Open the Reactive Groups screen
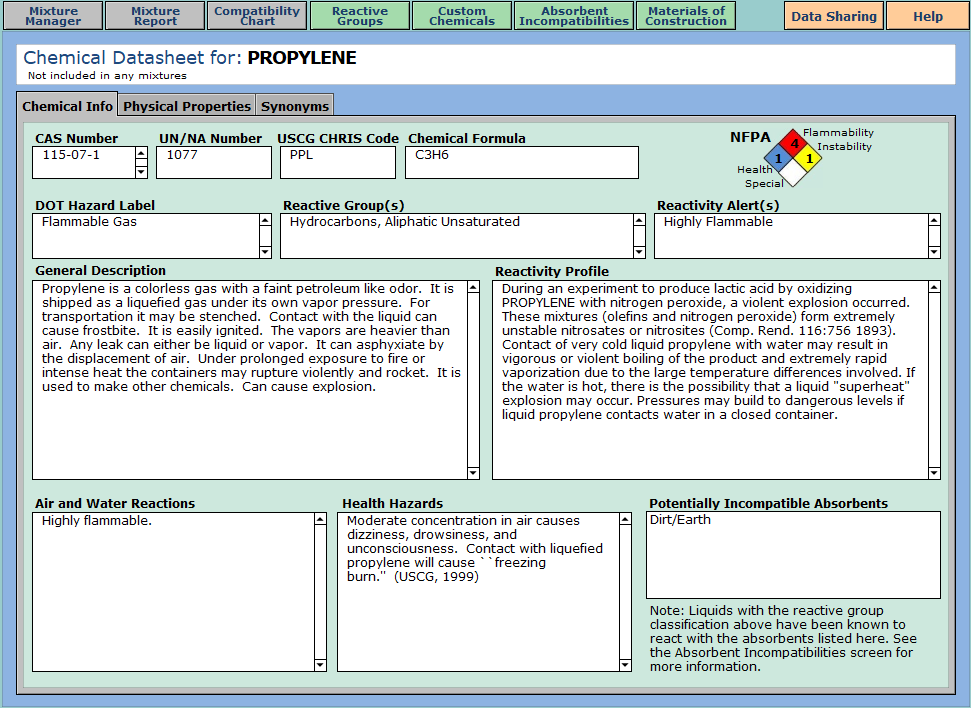The height and width of the screenshot is (708, 971). pyautogui.click(x=360, y=15)
